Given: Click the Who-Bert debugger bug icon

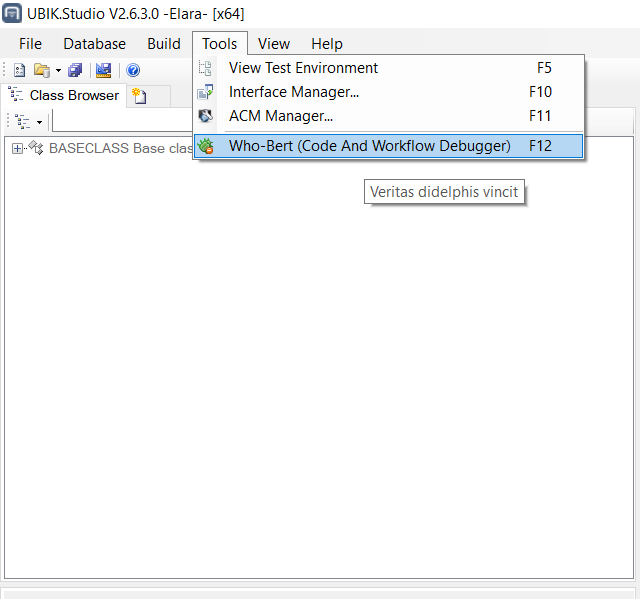Looking at the screenshot, I should (206, 146).
